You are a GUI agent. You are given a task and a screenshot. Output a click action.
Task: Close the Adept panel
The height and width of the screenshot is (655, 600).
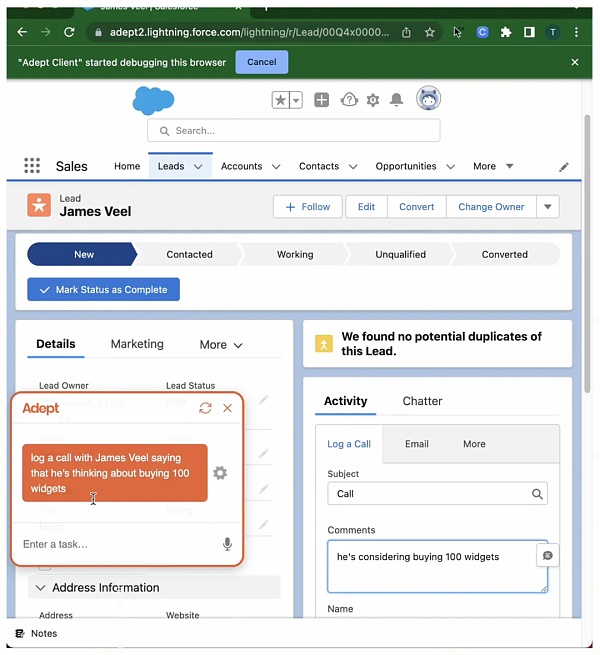point(227,408)
